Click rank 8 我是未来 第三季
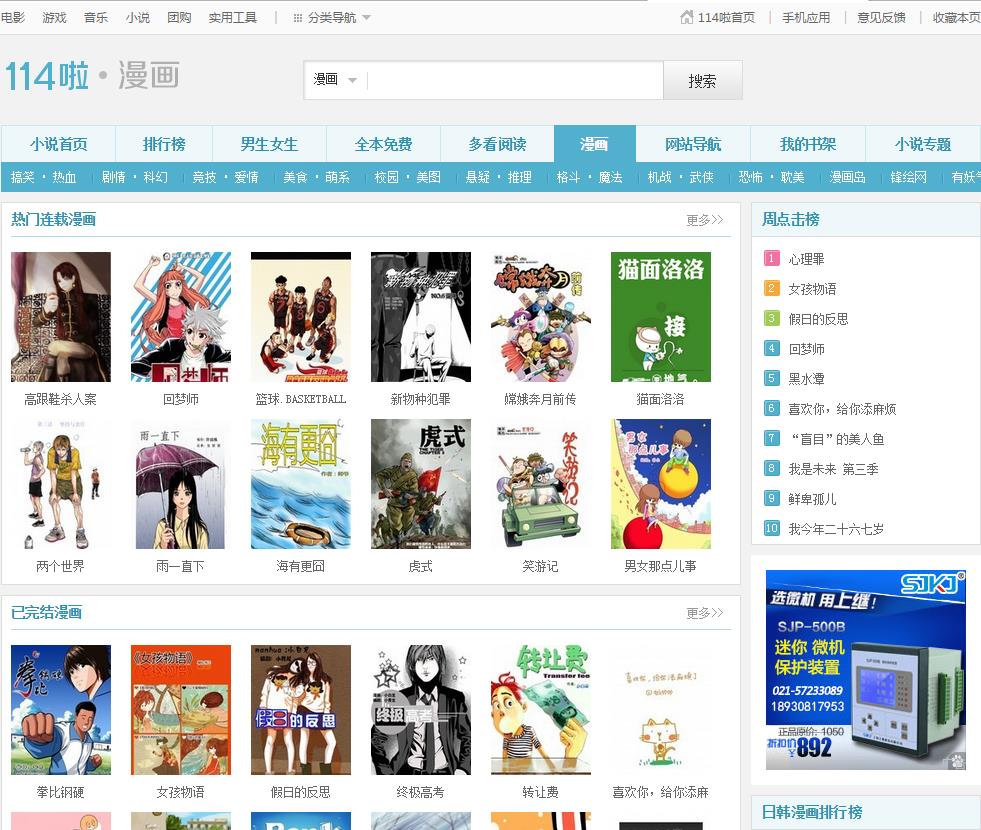 pyautogui.click(x=833, y=469)
